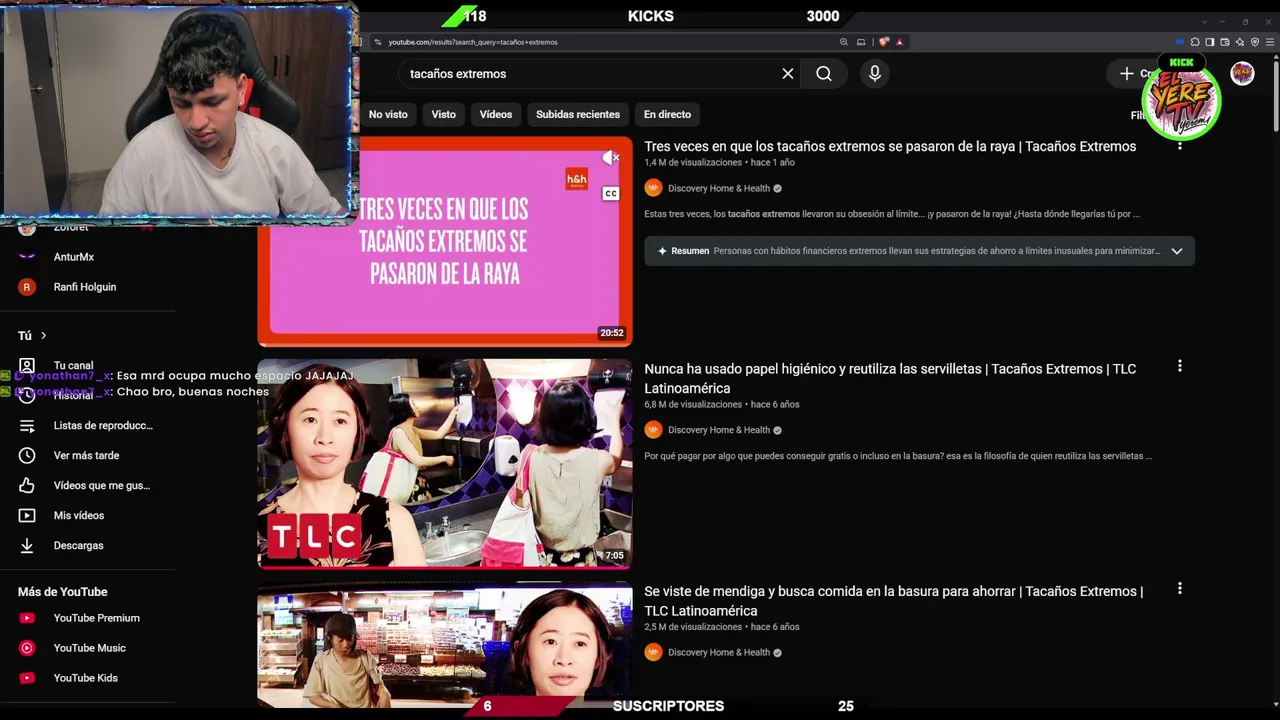Screen dimensions: 1280x720
Task: Open options menu for 'Nunca ha usado' video
Action: [1180, 367]
